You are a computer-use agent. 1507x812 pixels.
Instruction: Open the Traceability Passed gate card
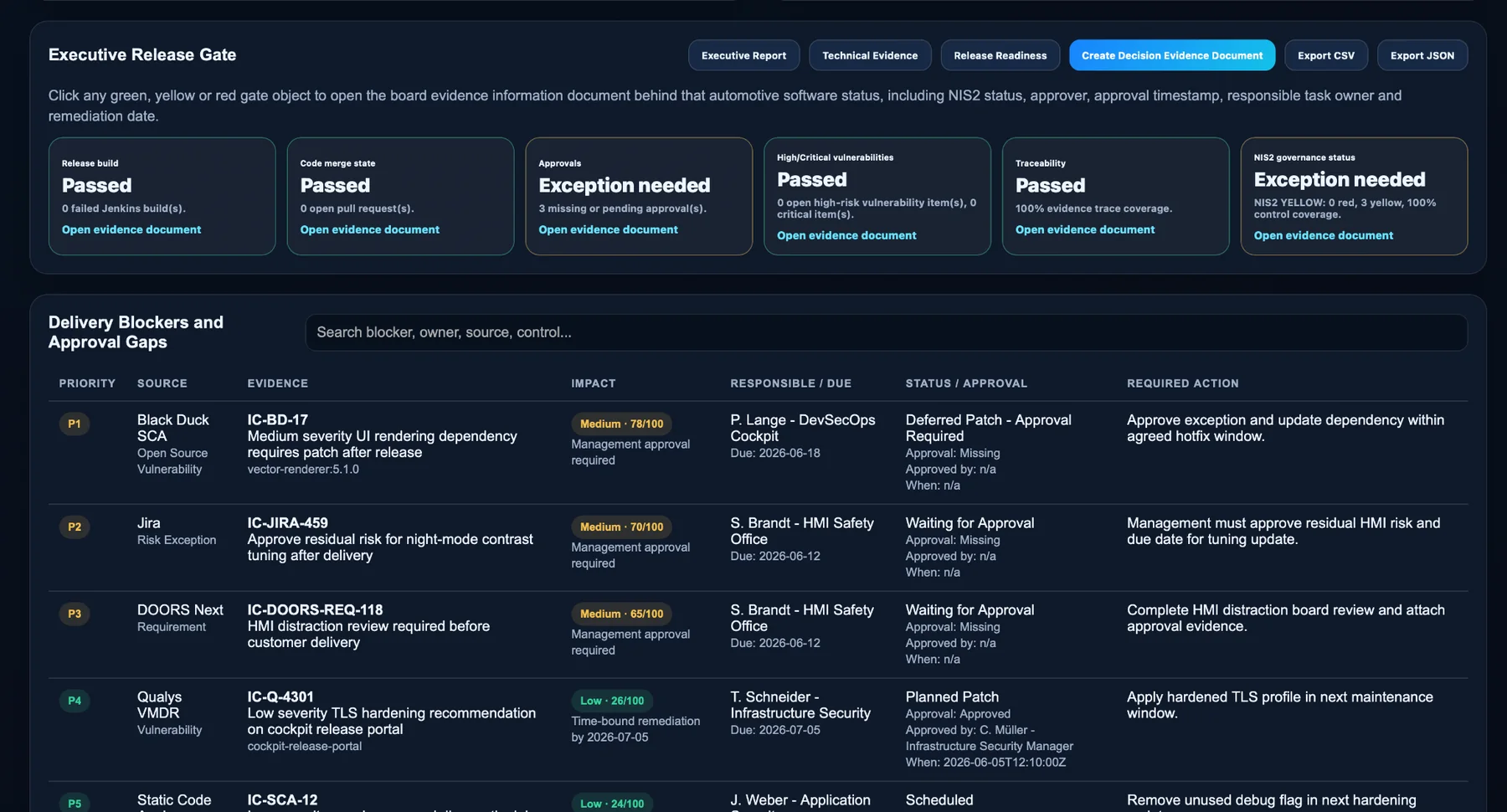coord(1115,197)
